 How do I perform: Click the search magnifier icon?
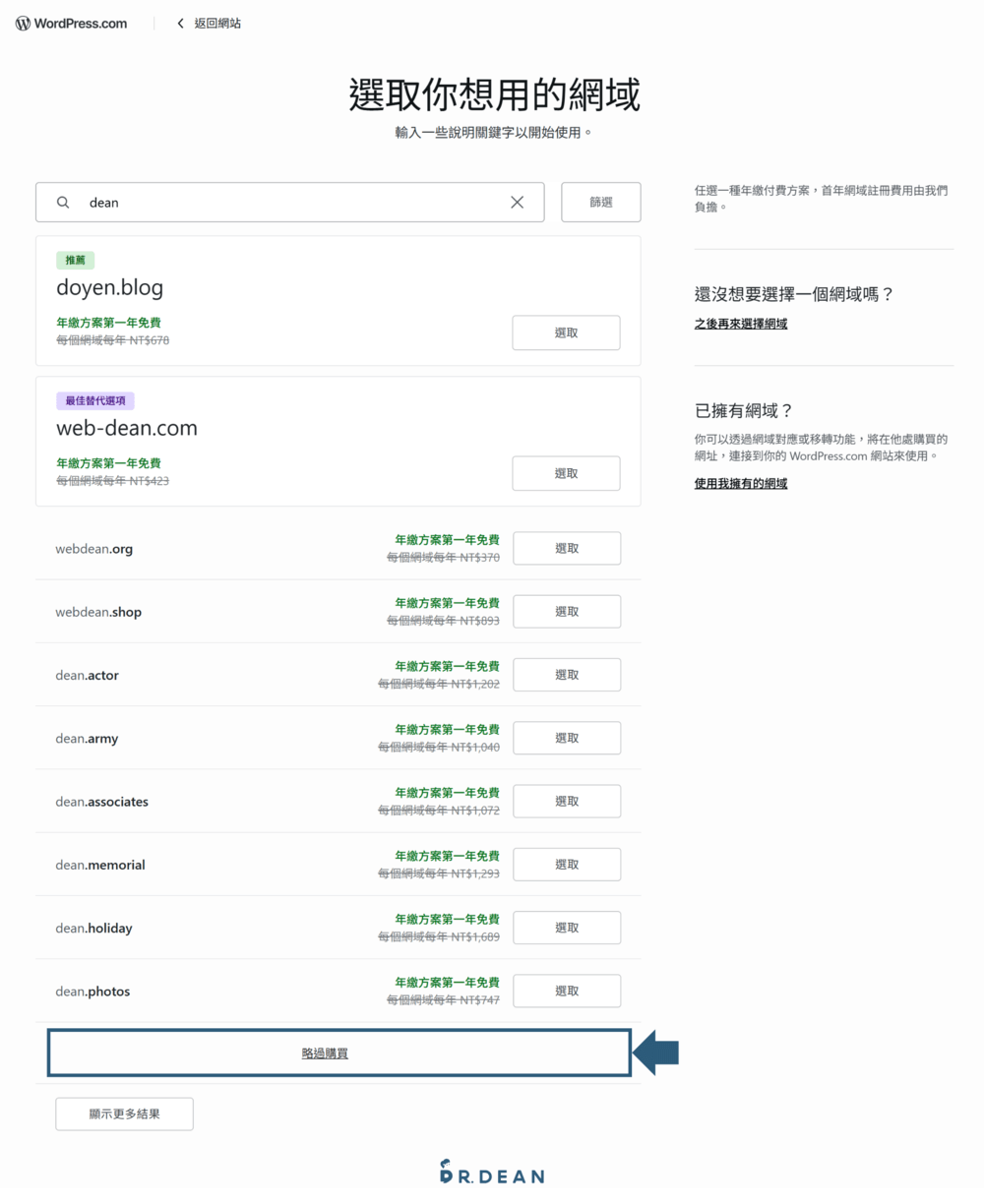point(62,202)
